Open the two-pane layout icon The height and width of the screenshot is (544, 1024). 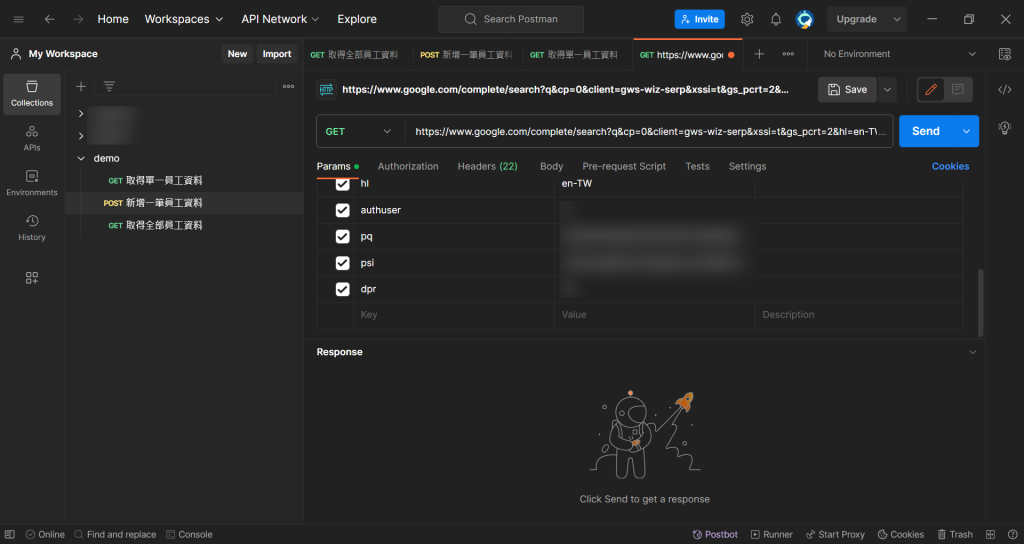click(x=991, y=534)
